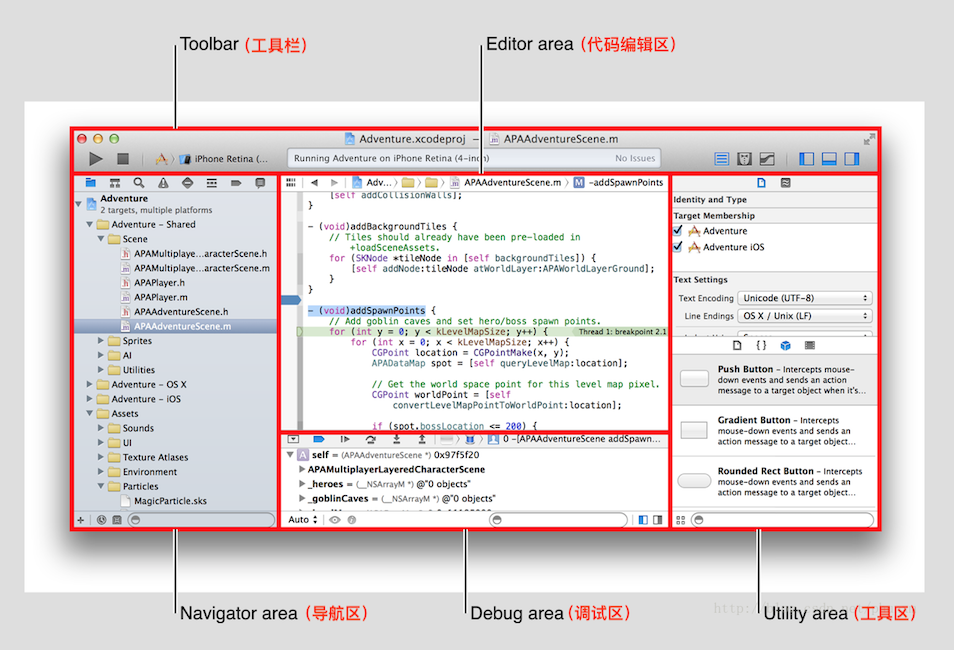Open the Line Endings dropdown

pyautogui.click(x=805, y=316)
